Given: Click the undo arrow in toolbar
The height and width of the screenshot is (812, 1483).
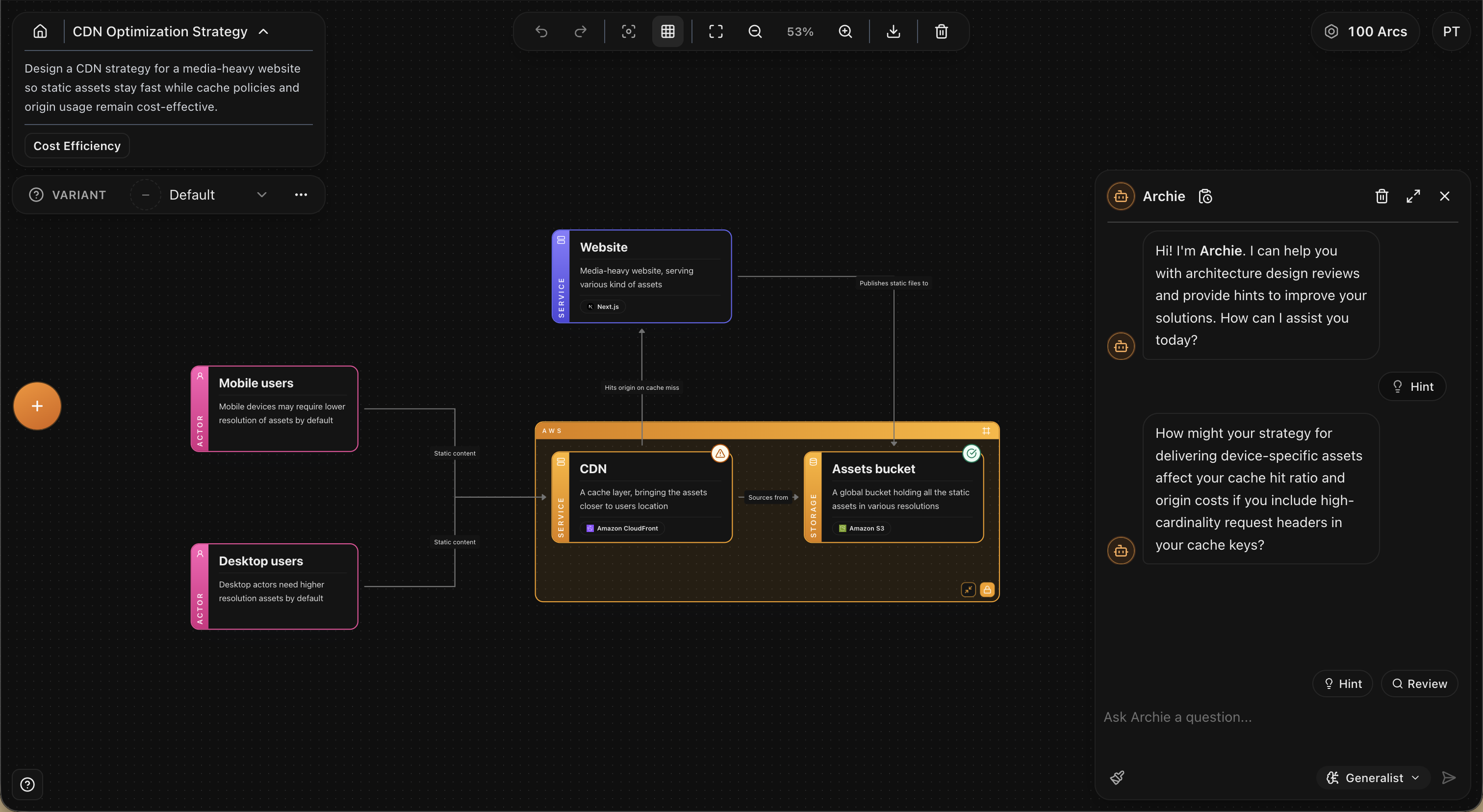Looking at the screenshot, I should click(x=541, y=31).
